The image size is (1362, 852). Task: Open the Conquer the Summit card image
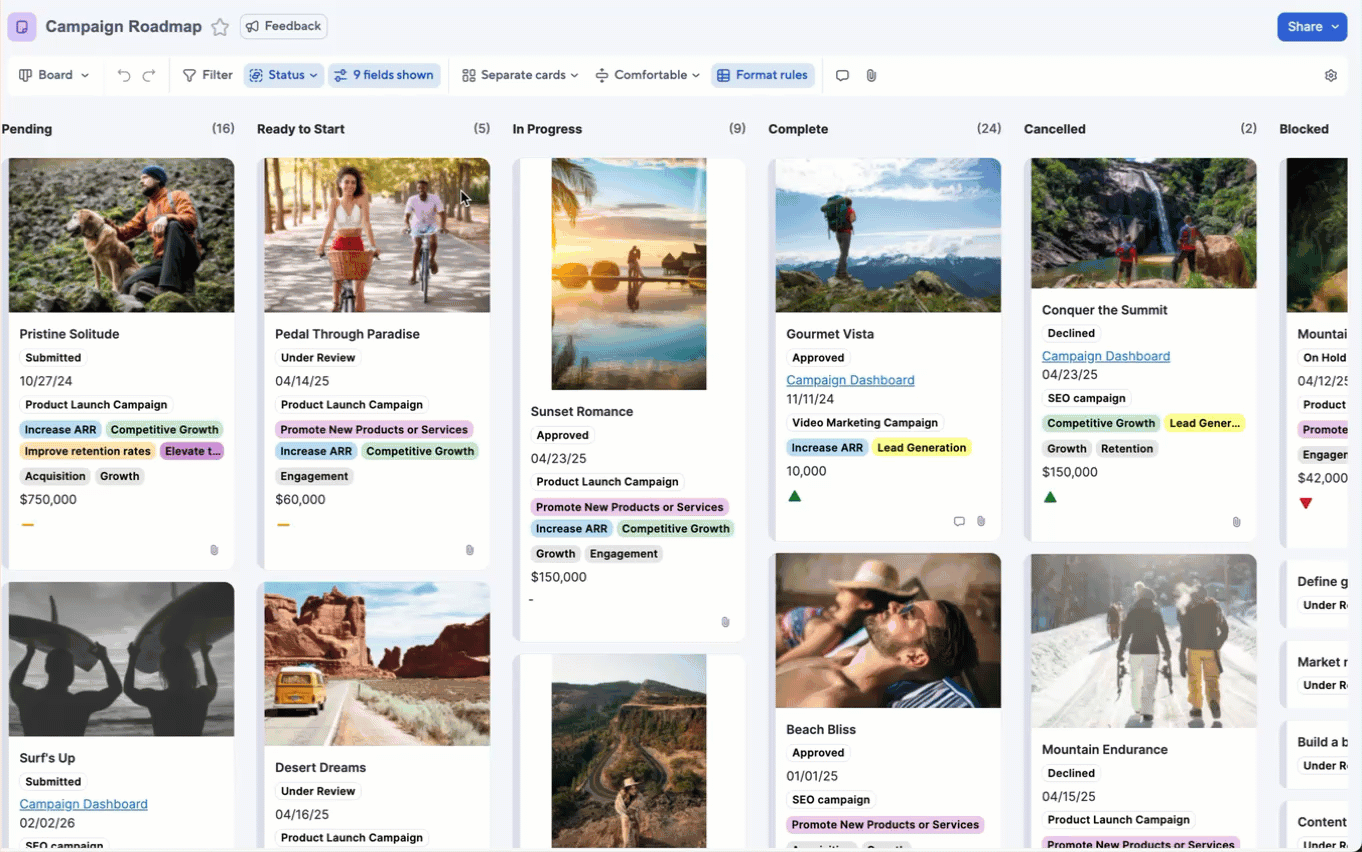click(x=1144, y=223)
